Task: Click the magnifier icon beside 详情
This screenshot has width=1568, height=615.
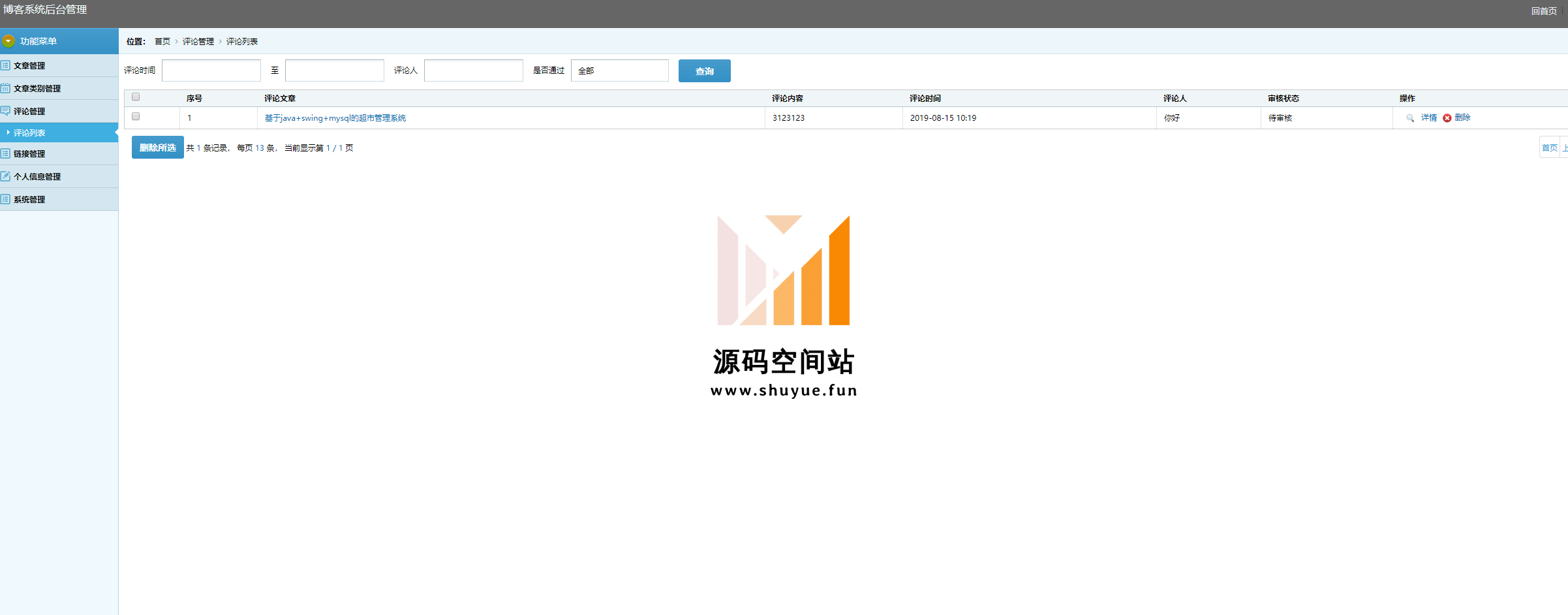Action: pos(1410,118)
